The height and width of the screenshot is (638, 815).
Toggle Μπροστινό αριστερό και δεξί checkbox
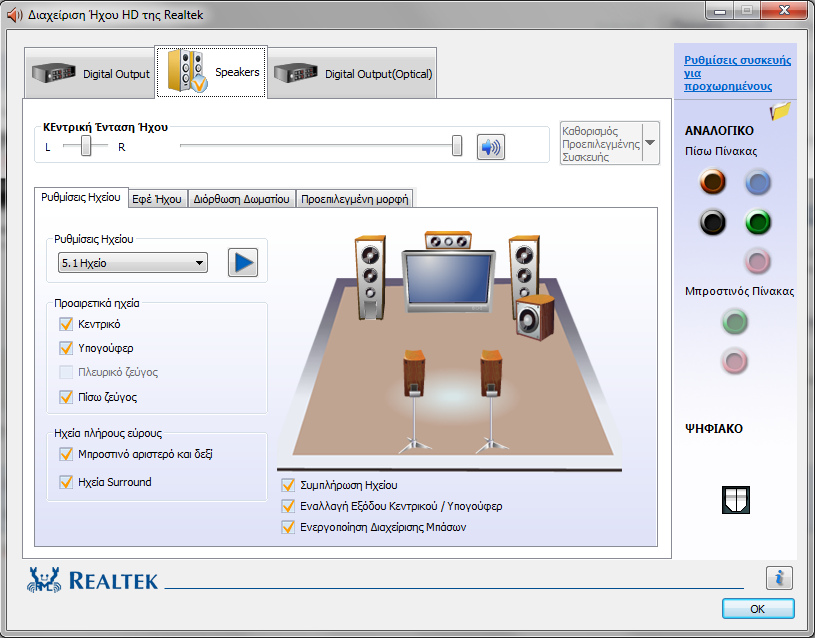[66, 454]
